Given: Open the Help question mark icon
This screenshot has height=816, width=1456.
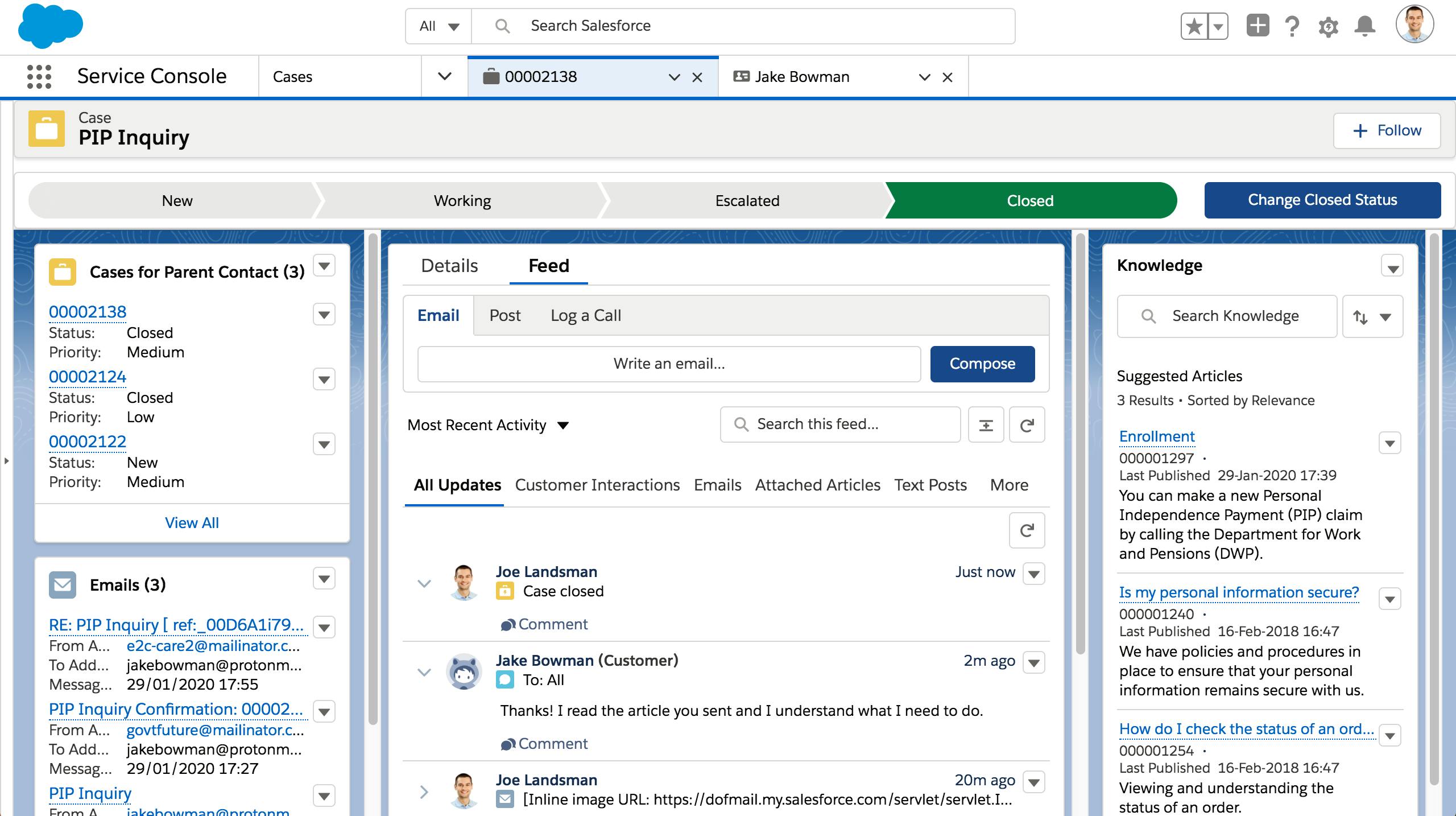Looking at the screenshot, I should (x=1292, y=26).
